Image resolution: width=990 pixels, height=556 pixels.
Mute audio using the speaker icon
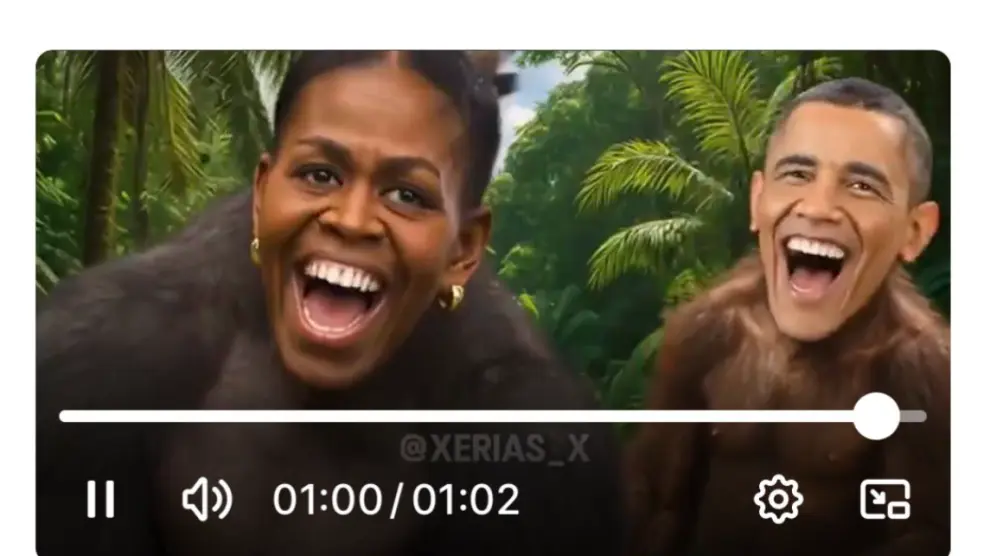click(207, 499)
